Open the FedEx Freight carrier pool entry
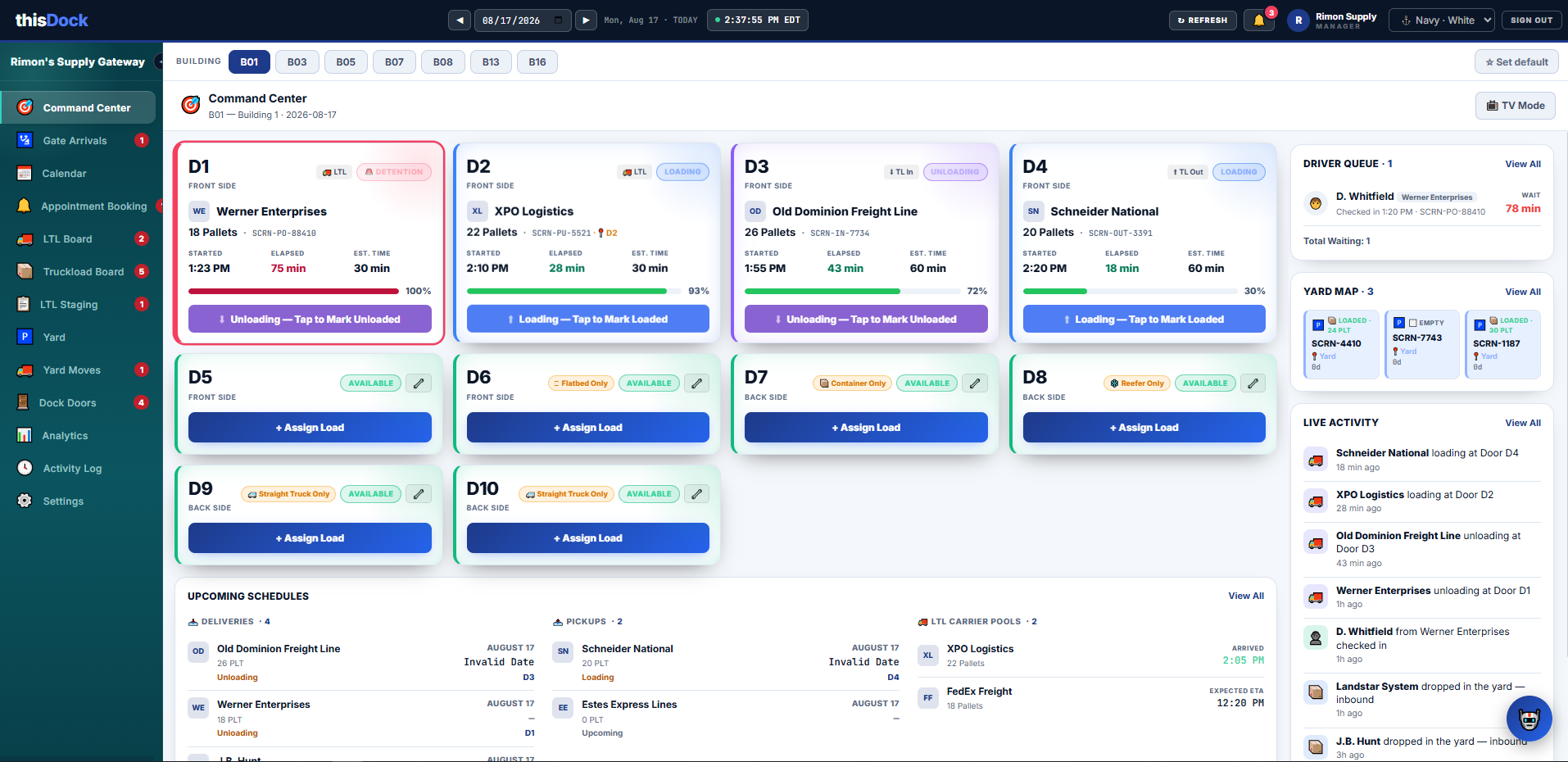The height and width of the screenshot is (762, 1568). click(x=1090, y=698)
